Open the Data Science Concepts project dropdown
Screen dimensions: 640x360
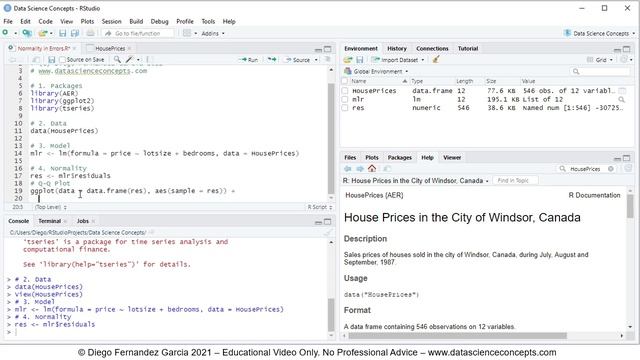(x=599, y=33)
